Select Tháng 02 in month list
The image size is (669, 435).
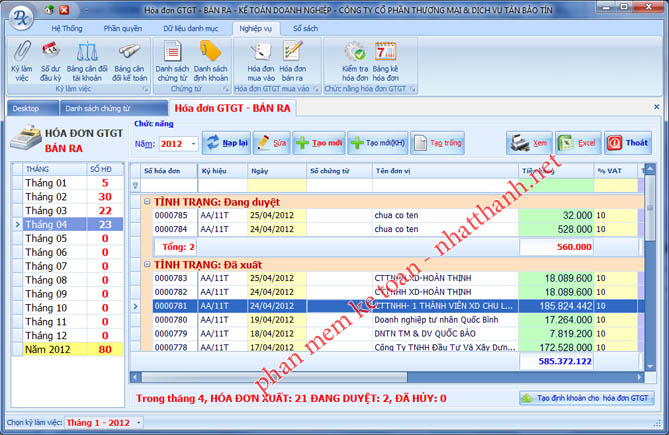pyautogui.click(x=67, y=197)
